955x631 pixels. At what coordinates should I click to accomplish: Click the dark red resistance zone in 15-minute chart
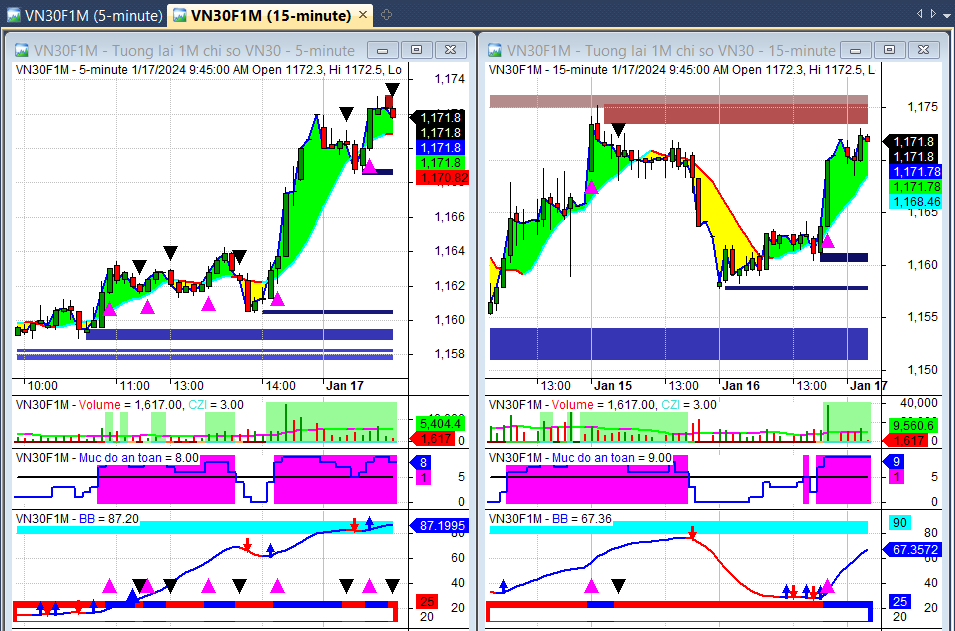tap(736, 115)
